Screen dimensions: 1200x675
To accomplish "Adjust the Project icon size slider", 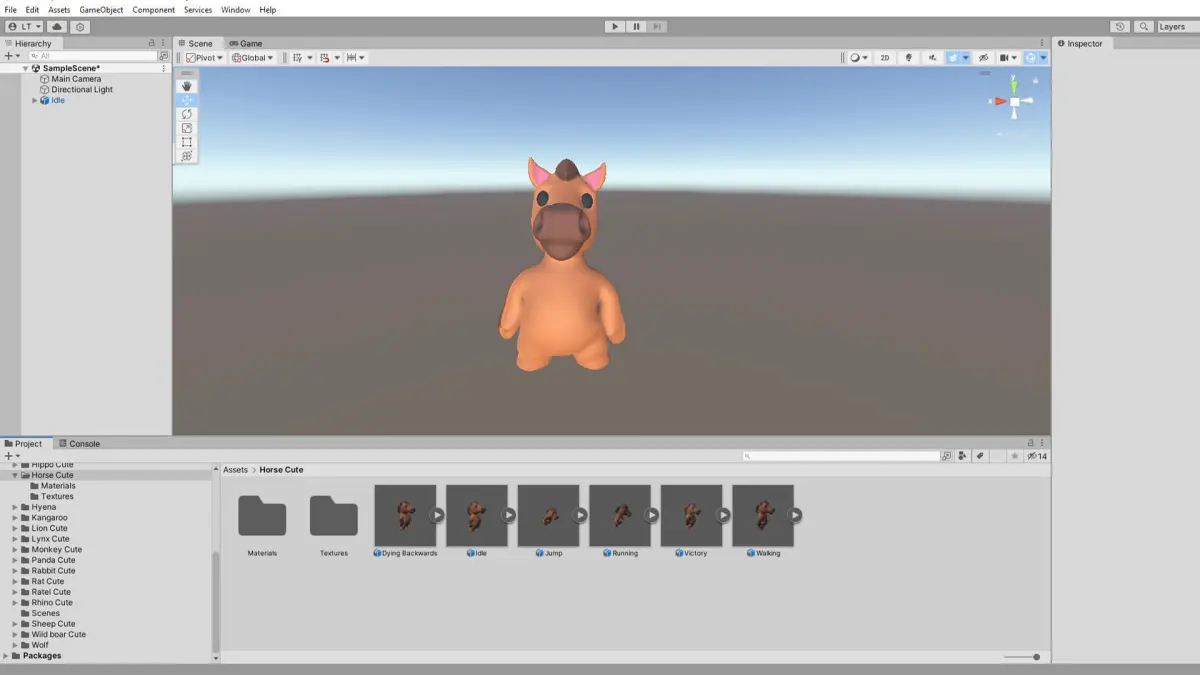I will (1023, 657).
